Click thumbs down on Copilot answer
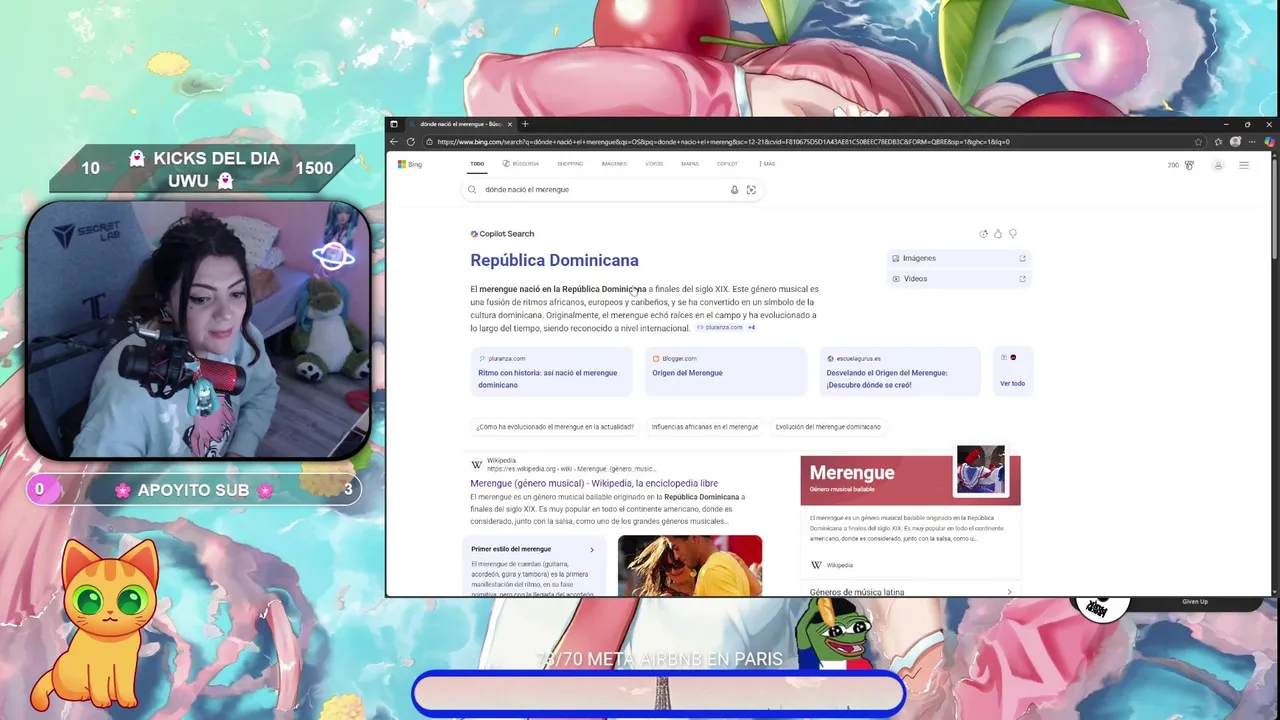Image resolution: width=1280 pixels, height=720 pixels. click(x=1012, y=234)
